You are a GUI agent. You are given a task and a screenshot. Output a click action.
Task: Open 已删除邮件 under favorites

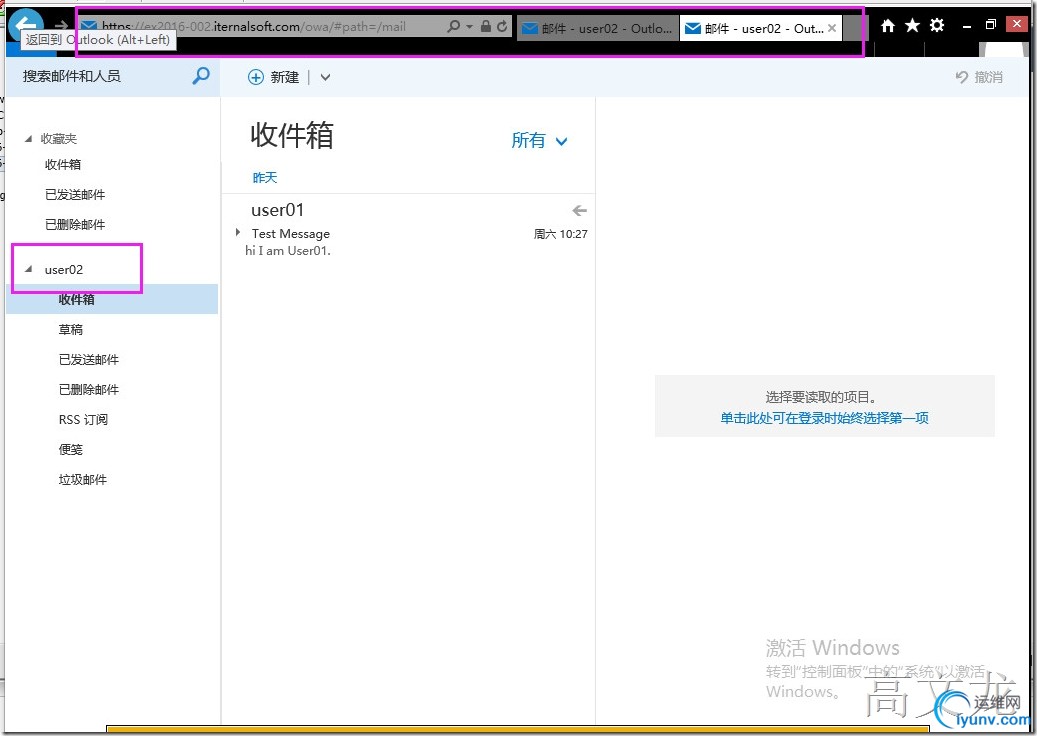coord(75,225)
